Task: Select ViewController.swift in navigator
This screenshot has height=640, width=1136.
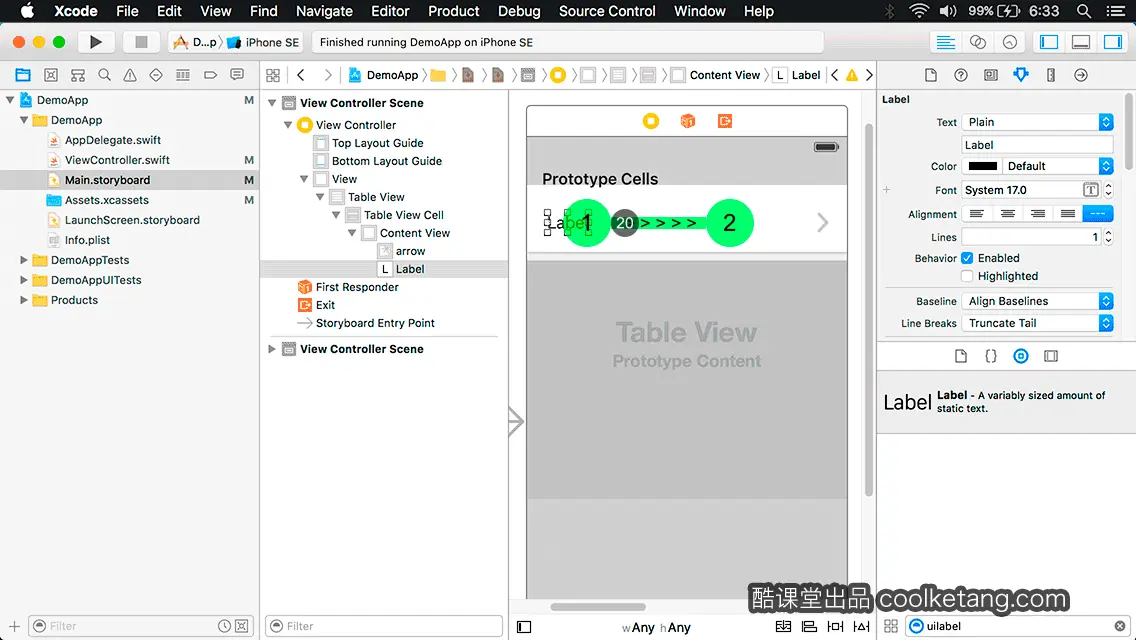Action: [x=117, y=160]
